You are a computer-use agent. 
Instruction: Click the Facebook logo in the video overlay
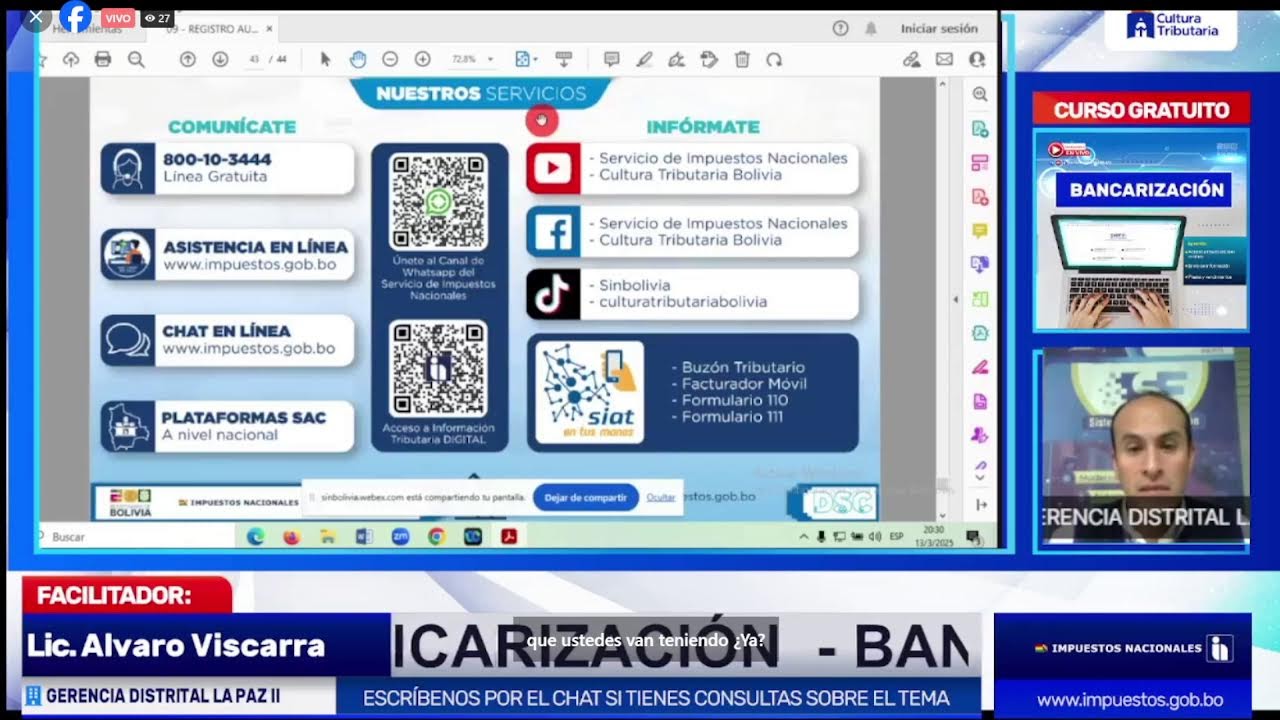(x=75, y=17)
